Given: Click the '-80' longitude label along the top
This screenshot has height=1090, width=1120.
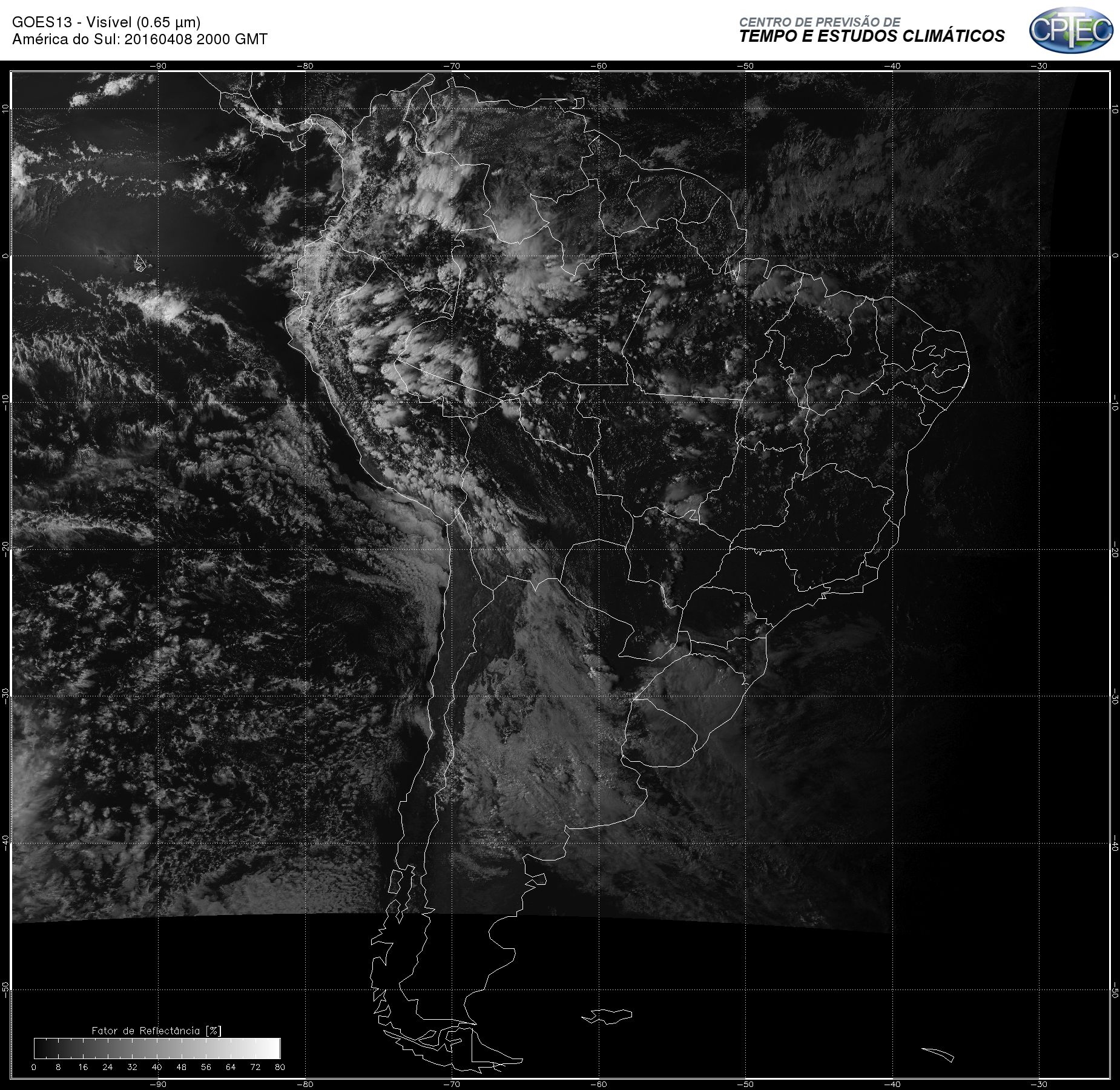Looking at the screenshot, I should click(305, 66).
